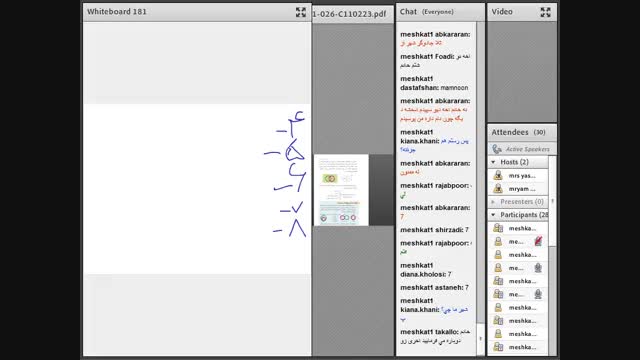
Task: Click the first microphone icon in Participants
Action: (538, 268)
